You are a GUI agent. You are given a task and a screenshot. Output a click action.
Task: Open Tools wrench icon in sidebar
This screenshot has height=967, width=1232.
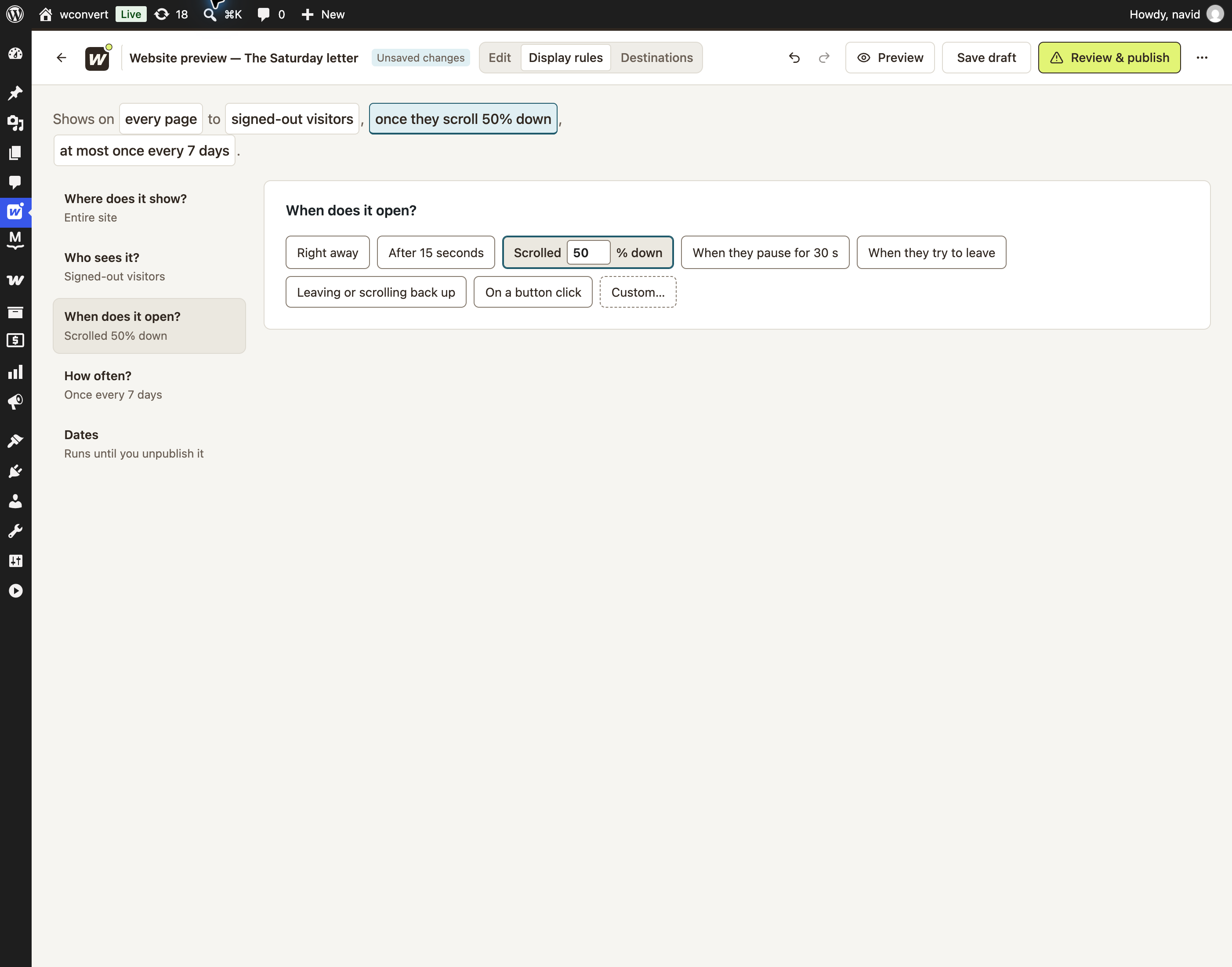pyautogui.click(x=15, y=531)
